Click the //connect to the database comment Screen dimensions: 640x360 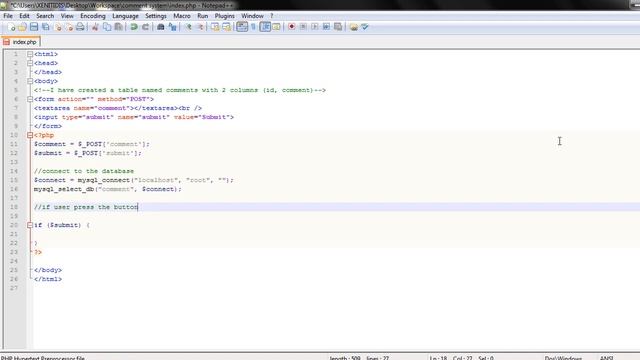[x=84, y=171]
